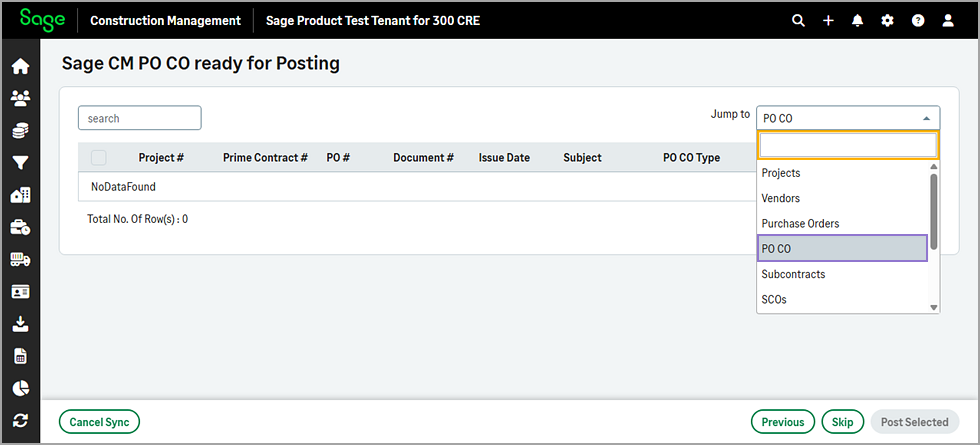Open the pie chart reports icon

(x=21, y=388)
